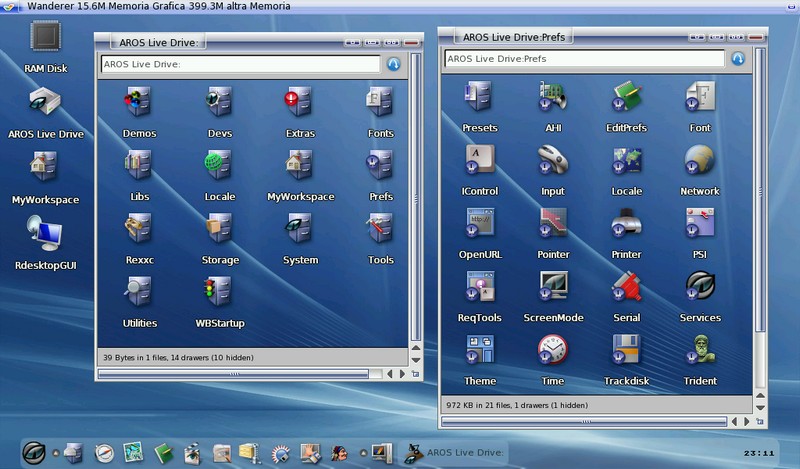Image resolution: width=800 pixels, height=469 pixels.
Task: Open the Locale icon in Prefs window
Action: coord(627,159)
